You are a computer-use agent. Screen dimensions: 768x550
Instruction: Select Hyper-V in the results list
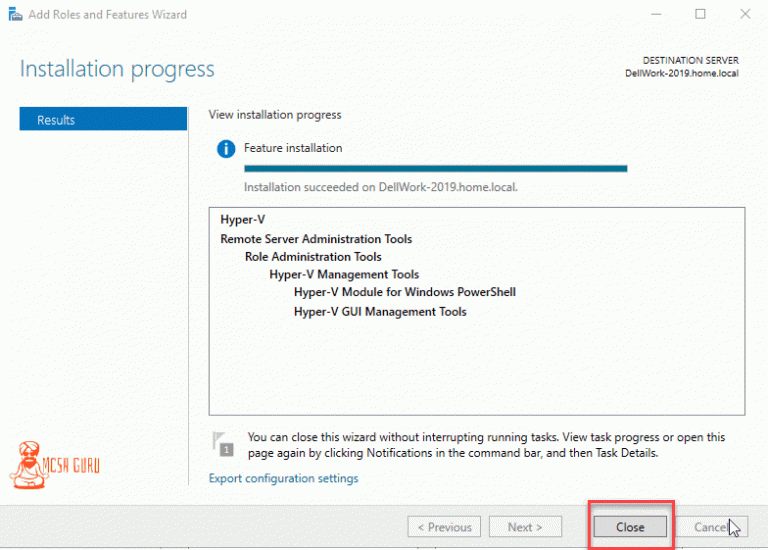(x=242, y=219)
